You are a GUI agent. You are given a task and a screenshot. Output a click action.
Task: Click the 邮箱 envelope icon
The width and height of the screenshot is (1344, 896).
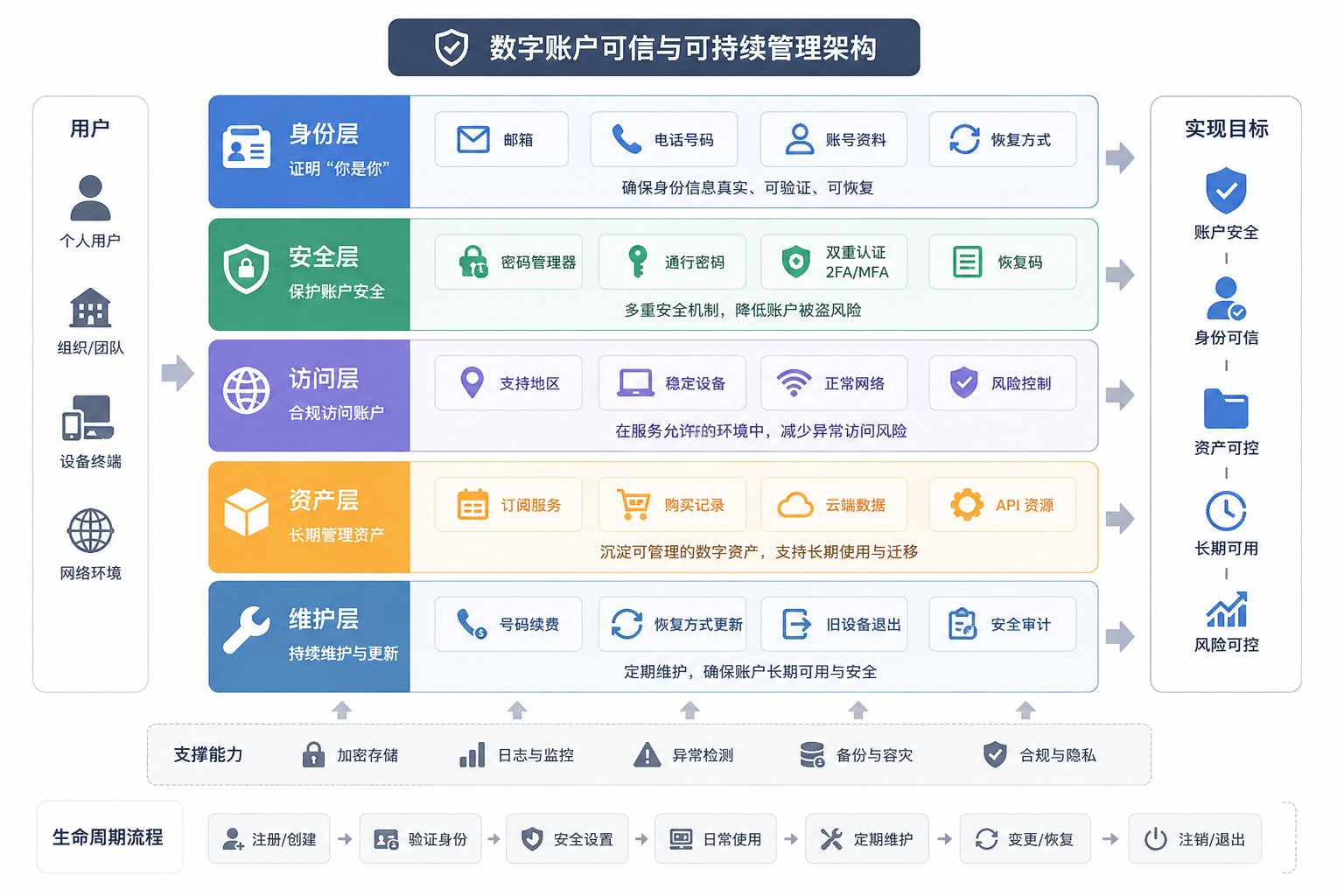473,139
